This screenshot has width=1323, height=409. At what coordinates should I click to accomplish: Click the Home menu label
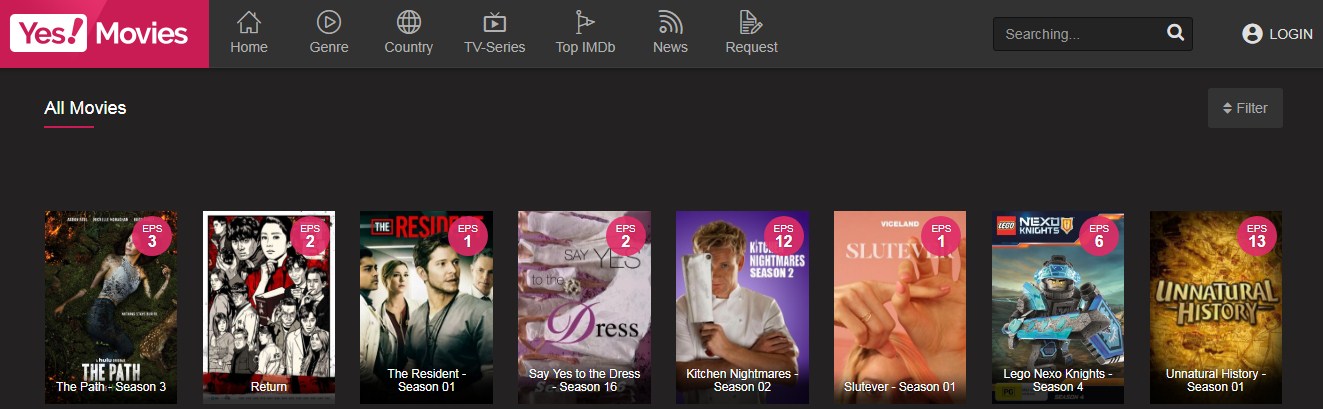pyautogui.click(x=249, y=47)
